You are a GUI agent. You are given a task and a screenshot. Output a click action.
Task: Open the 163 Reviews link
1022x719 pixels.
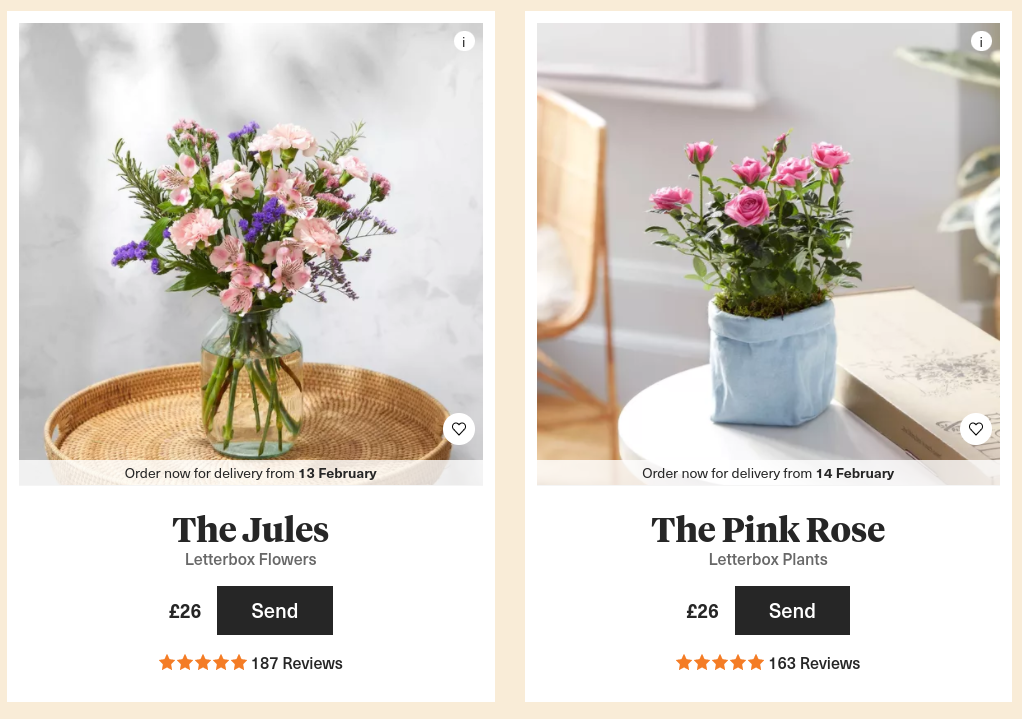(x=814, y=663)
